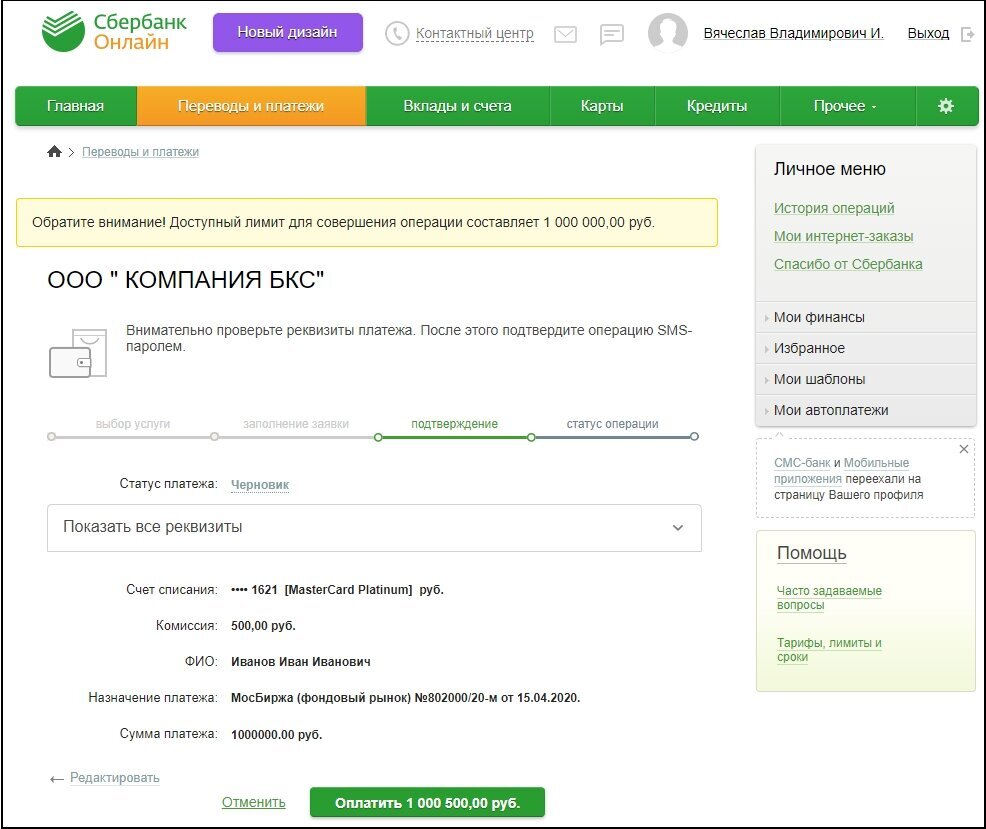The height and width of the screenshot is (829, 986).
Task: Click the Sberbank Online logo
Action: pyautogui.click(x=114, y=31)
